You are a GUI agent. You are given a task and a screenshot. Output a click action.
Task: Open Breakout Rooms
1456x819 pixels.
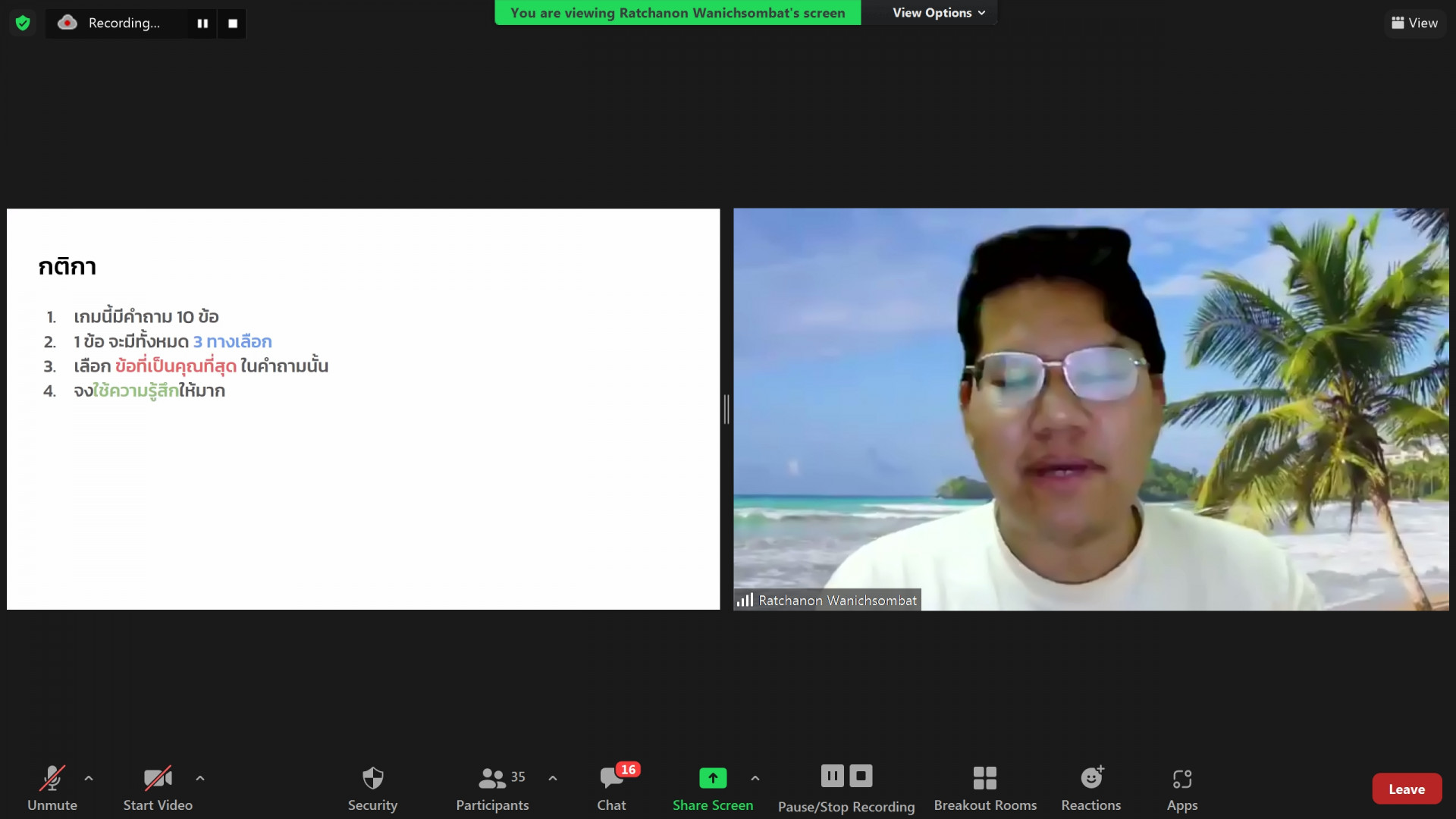click(x=985, y=789)
